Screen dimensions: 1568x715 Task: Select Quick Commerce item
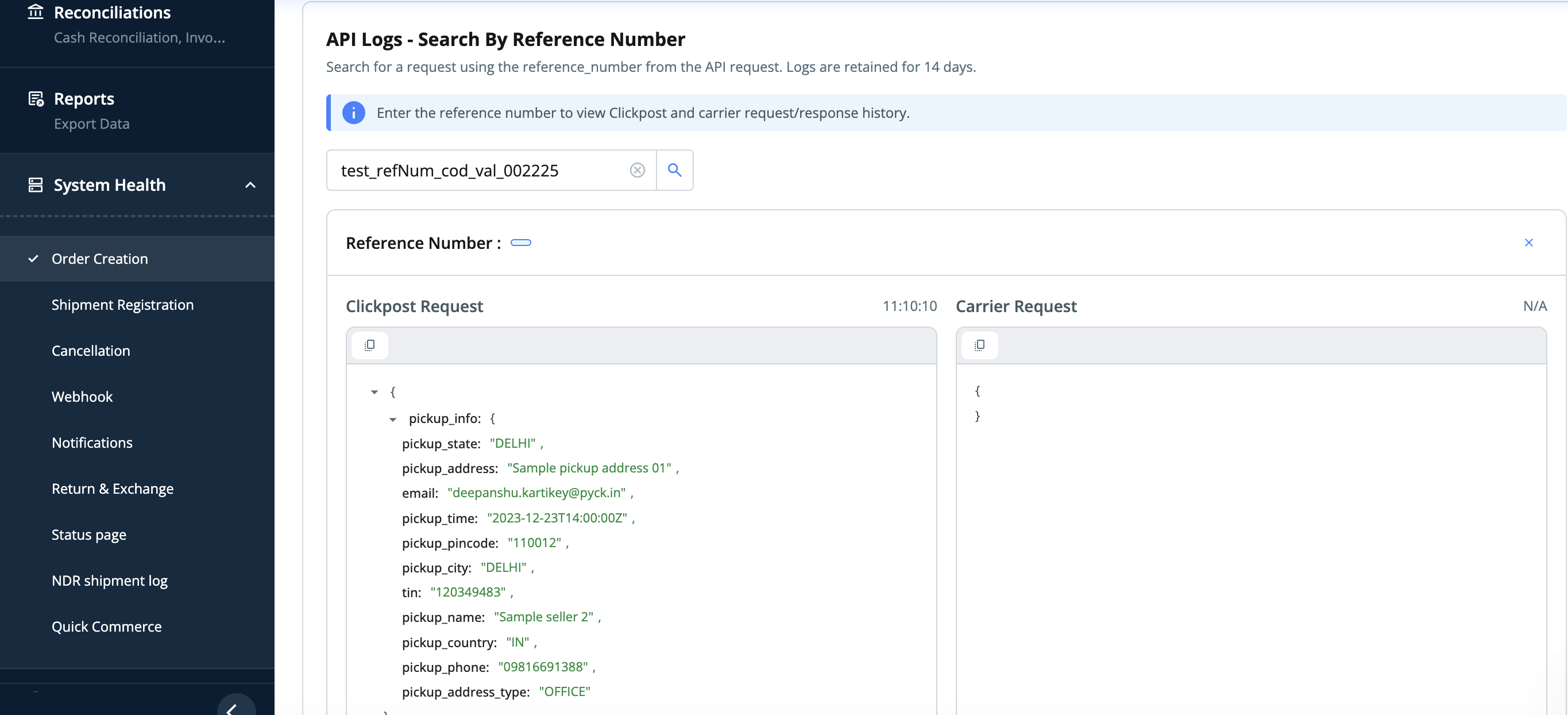click(106, 626)
